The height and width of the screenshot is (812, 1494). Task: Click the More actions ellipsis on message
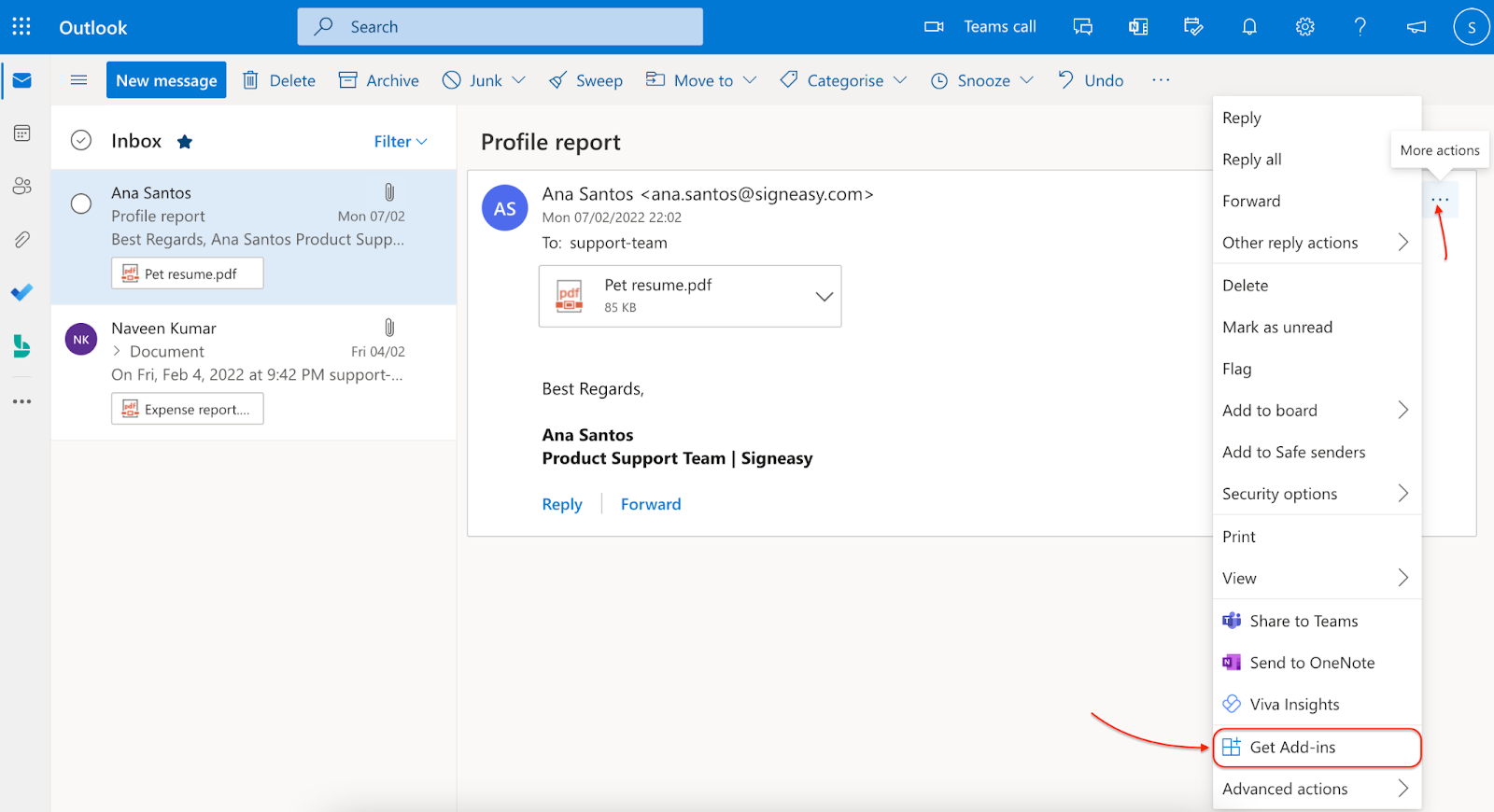(x=1440, y=200)
